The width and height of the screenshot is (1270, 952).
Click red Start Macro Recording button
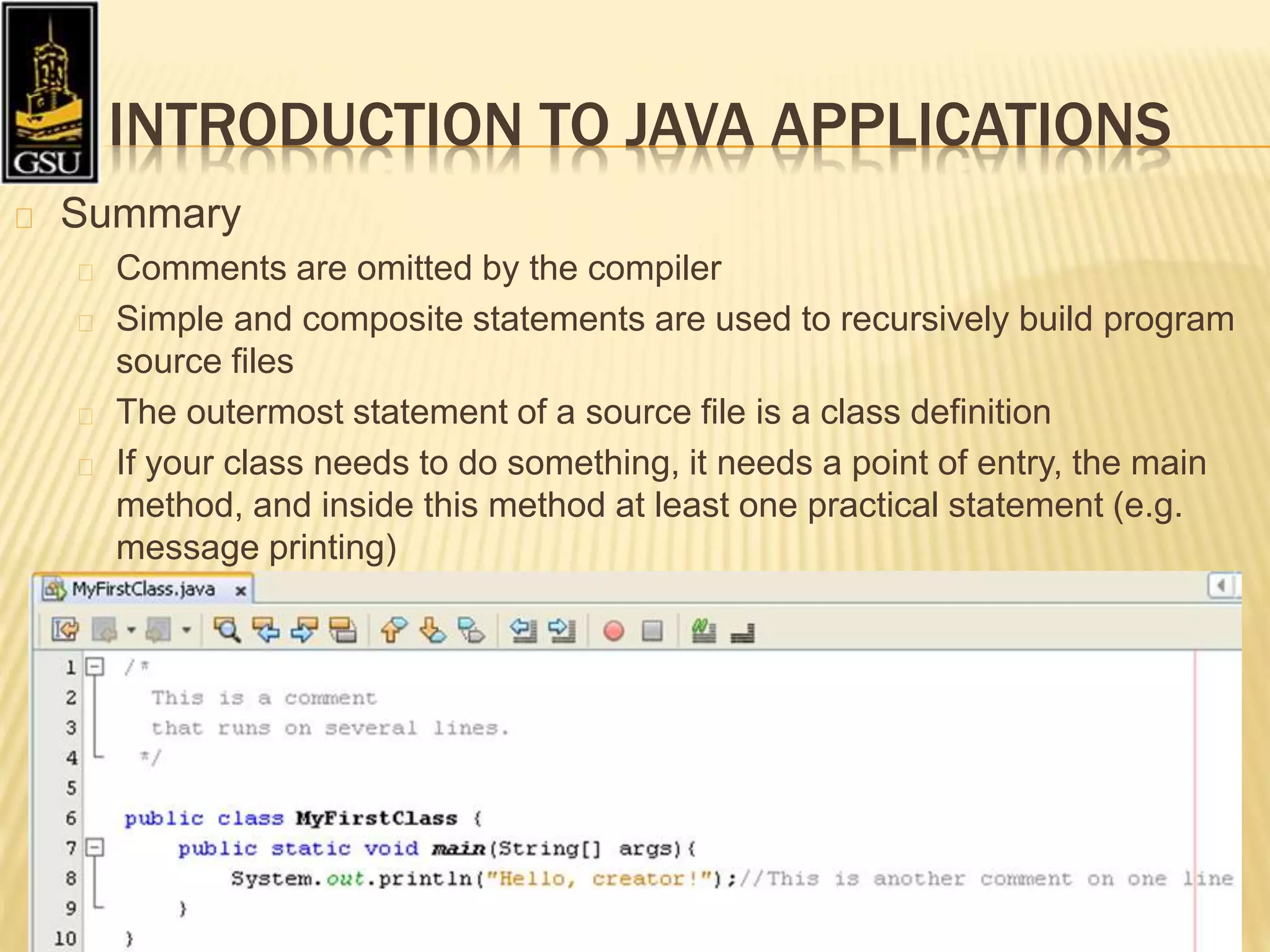pos(614,631)
